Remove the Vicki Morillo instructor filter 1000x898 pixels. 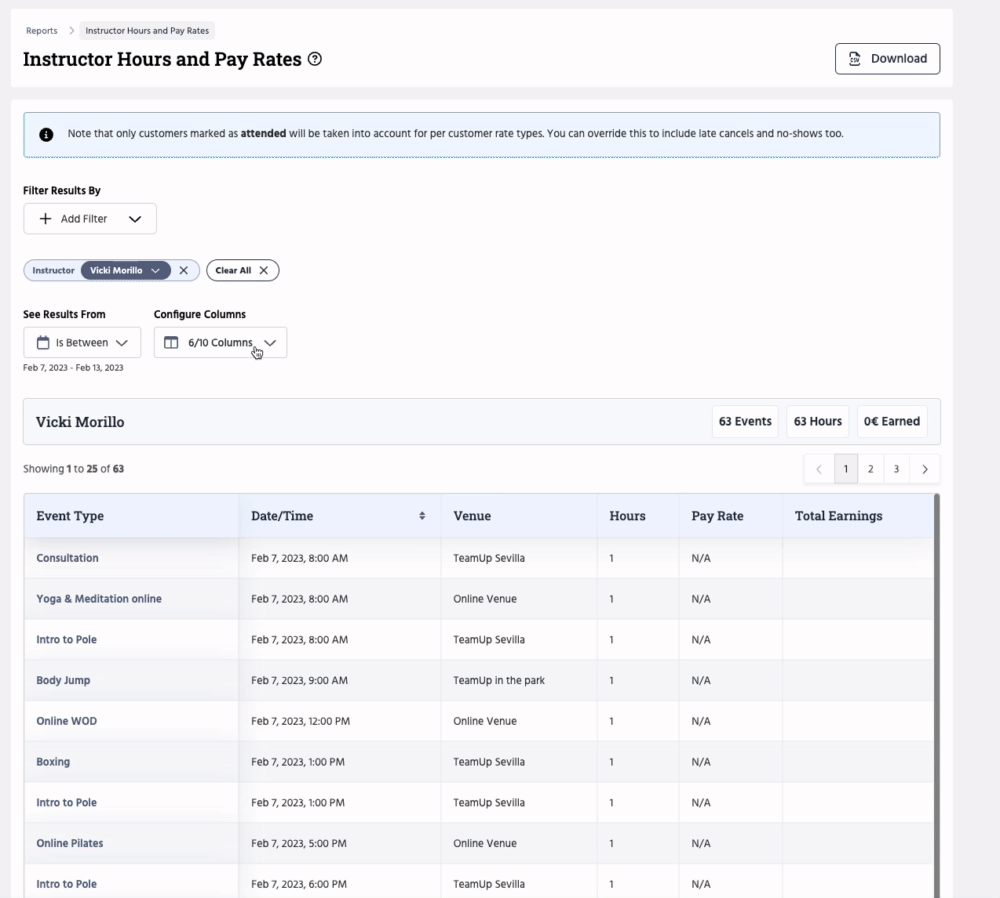click(183, 270)
